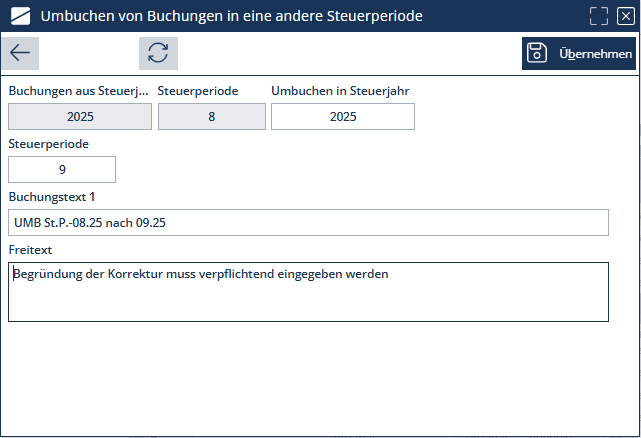
Task: Click the back arrow in the toolbar
Action: (x=21, y=53)
